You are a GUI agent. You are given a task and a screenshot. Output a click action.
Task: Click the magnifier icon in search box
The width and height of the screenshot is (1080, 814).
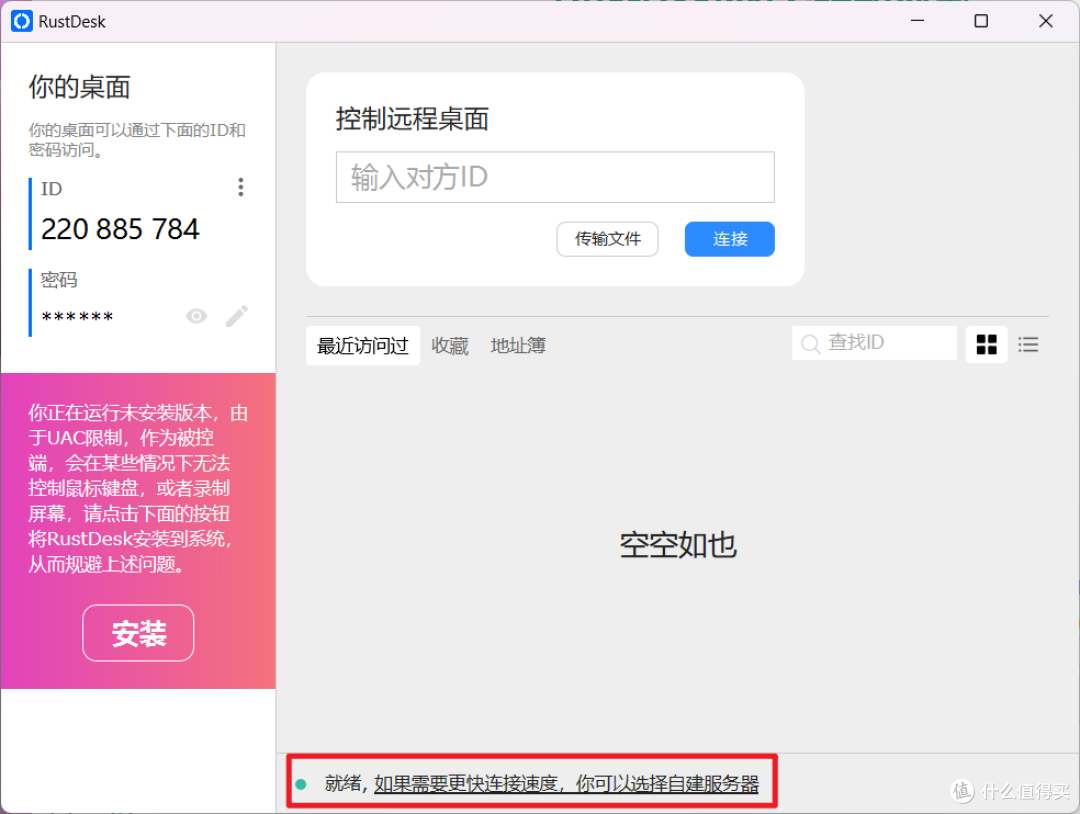(x=811, y=343)
